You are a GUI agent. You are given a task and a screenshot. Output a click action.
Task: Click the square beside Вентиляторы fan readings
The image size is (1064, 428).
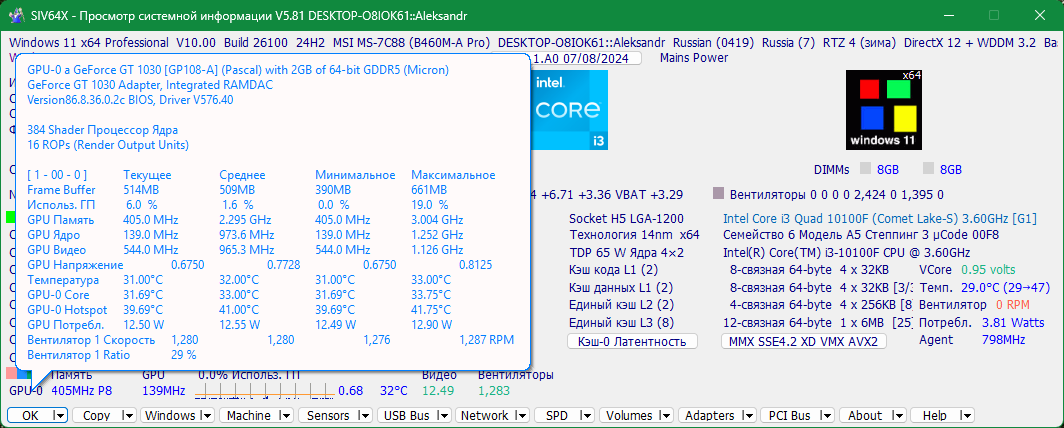719,195
